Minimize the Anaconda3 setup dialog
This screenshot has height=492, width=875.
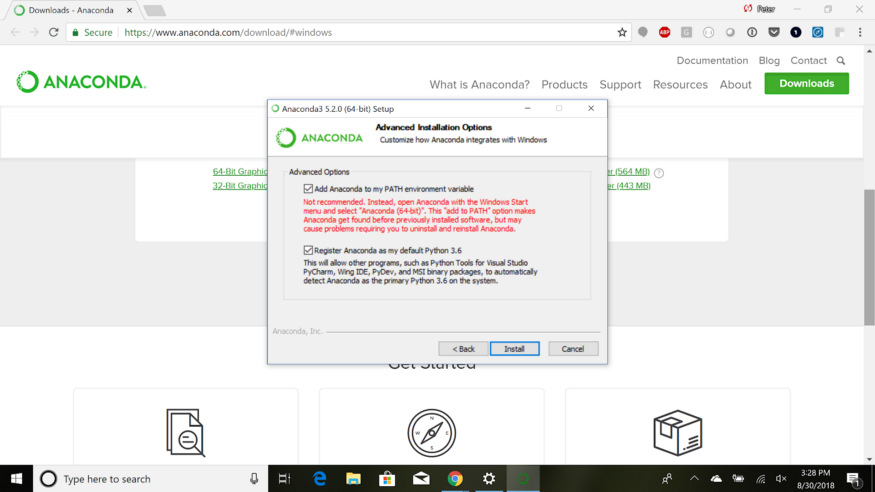click(527, 108)
